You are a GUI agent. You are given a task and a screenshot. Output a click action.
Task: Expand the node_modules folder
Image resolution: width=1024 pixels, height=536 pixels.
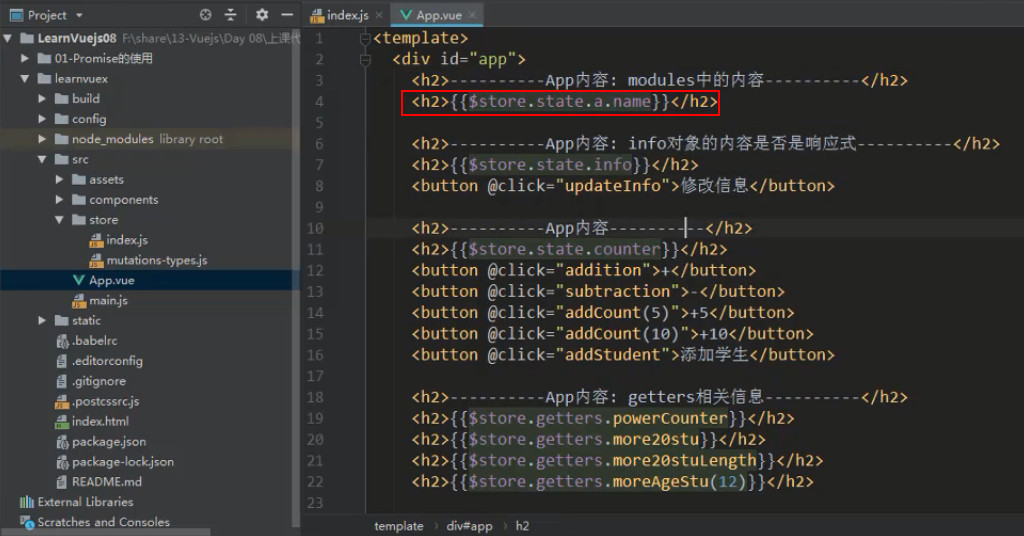click(42, 139)
